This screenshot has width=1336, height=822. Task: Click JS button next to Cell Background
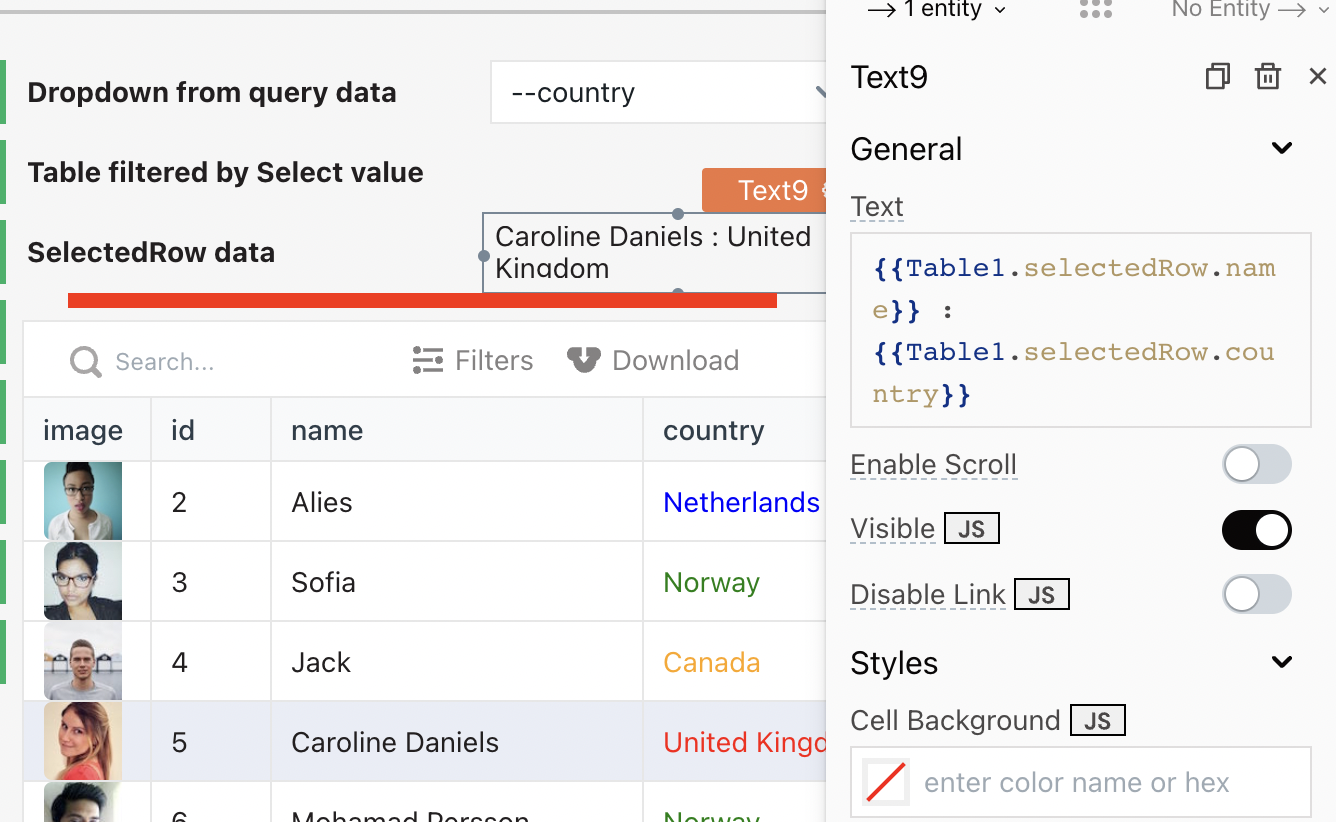tap(1097, 720)
